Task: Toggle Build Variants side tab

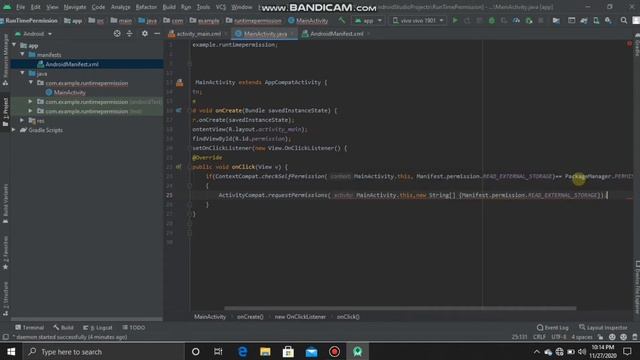Action: (5, 203)
